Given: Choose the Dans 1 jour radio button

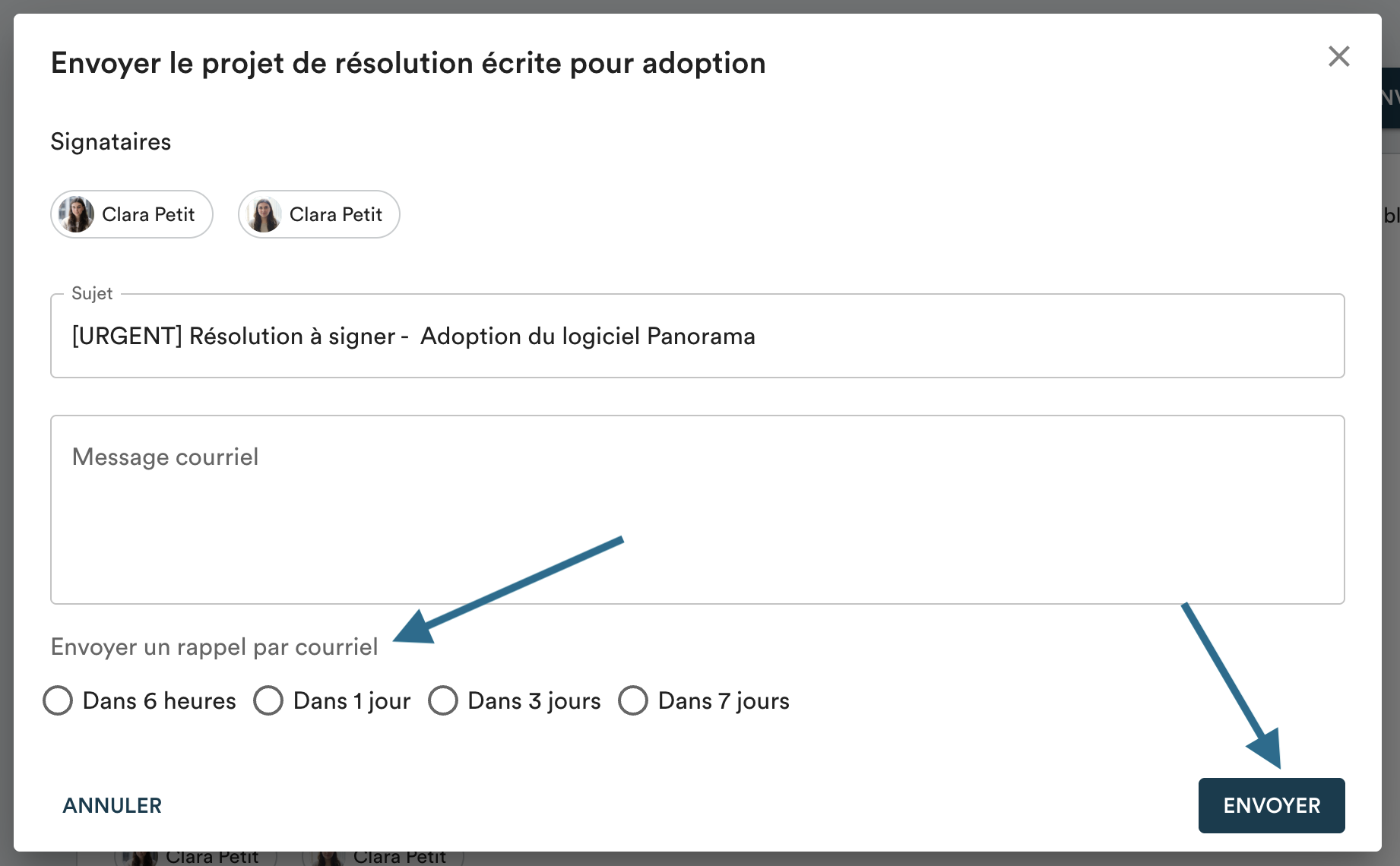Looking at the screenshot, I should pos(268,700).
